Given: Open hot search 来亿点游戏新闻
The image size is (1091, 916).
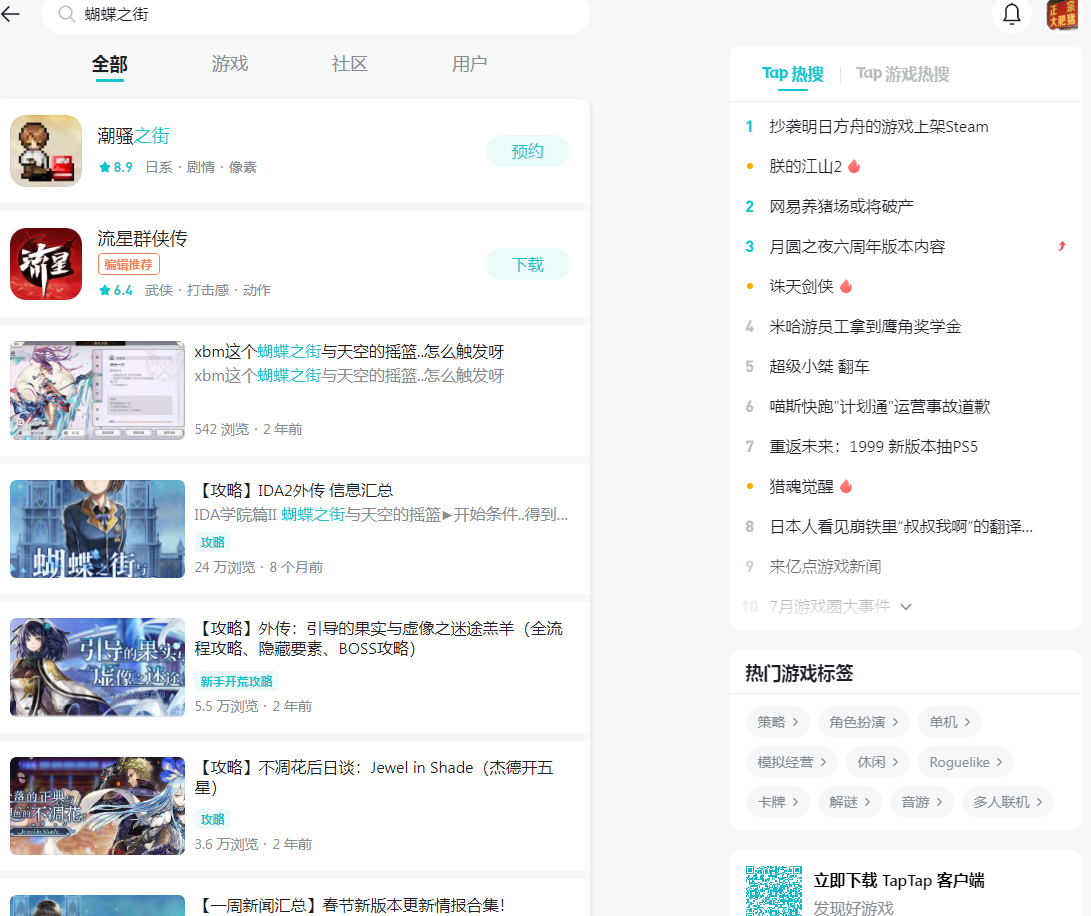Looking at the screenshot, I should tap(825, 567).
